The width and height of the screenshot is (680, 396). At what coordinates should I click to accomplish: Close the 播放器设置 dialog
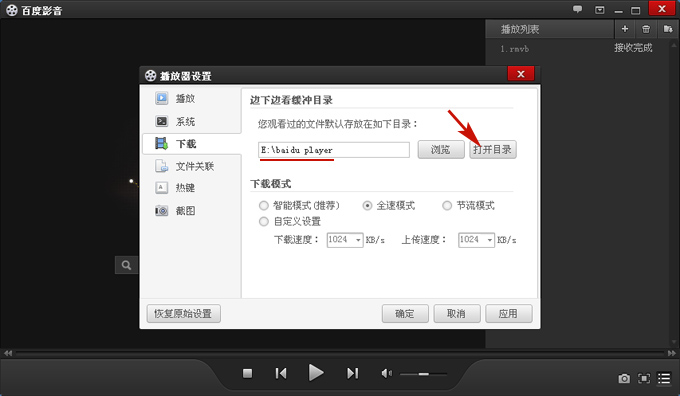(521, 74)
